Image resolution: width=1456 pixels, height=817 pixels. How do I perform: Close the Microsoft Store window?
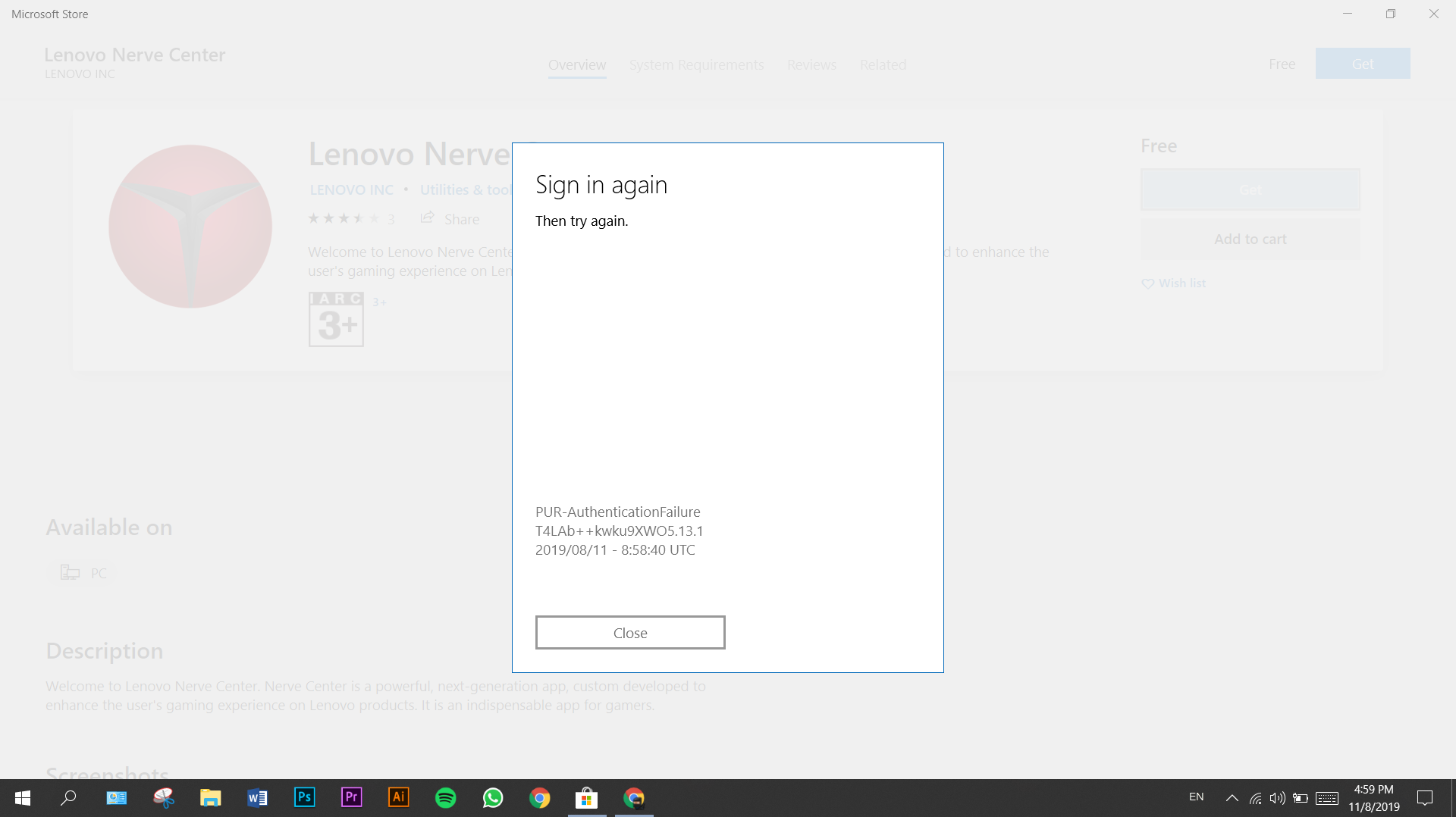pos(1434,14)
